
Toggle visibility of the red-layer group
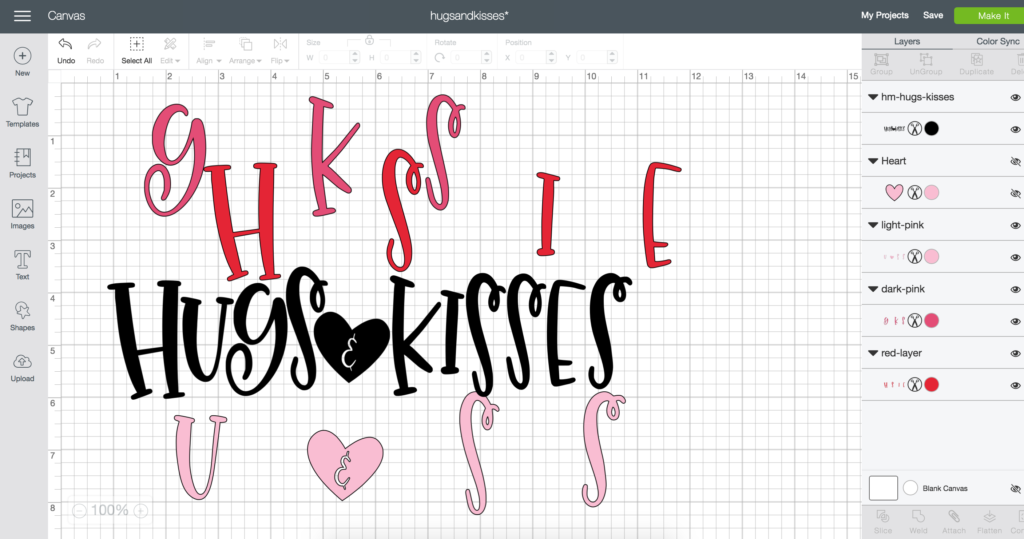1015,353
